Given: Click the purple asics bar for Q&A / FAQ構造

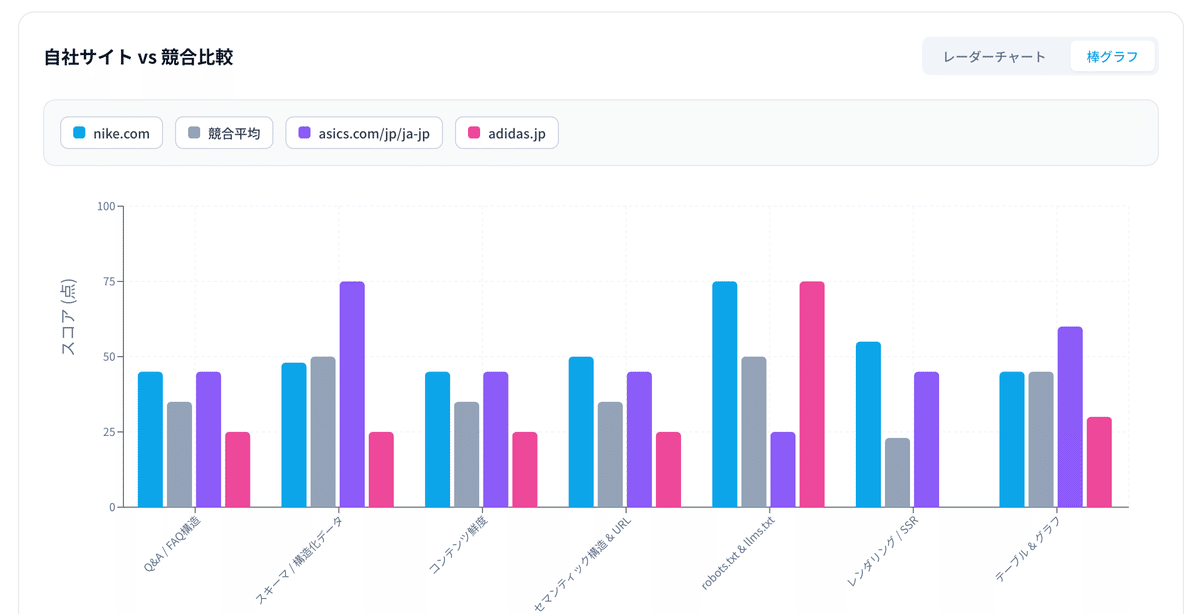Looking at the screenshot, I should [x=208, y=439].
